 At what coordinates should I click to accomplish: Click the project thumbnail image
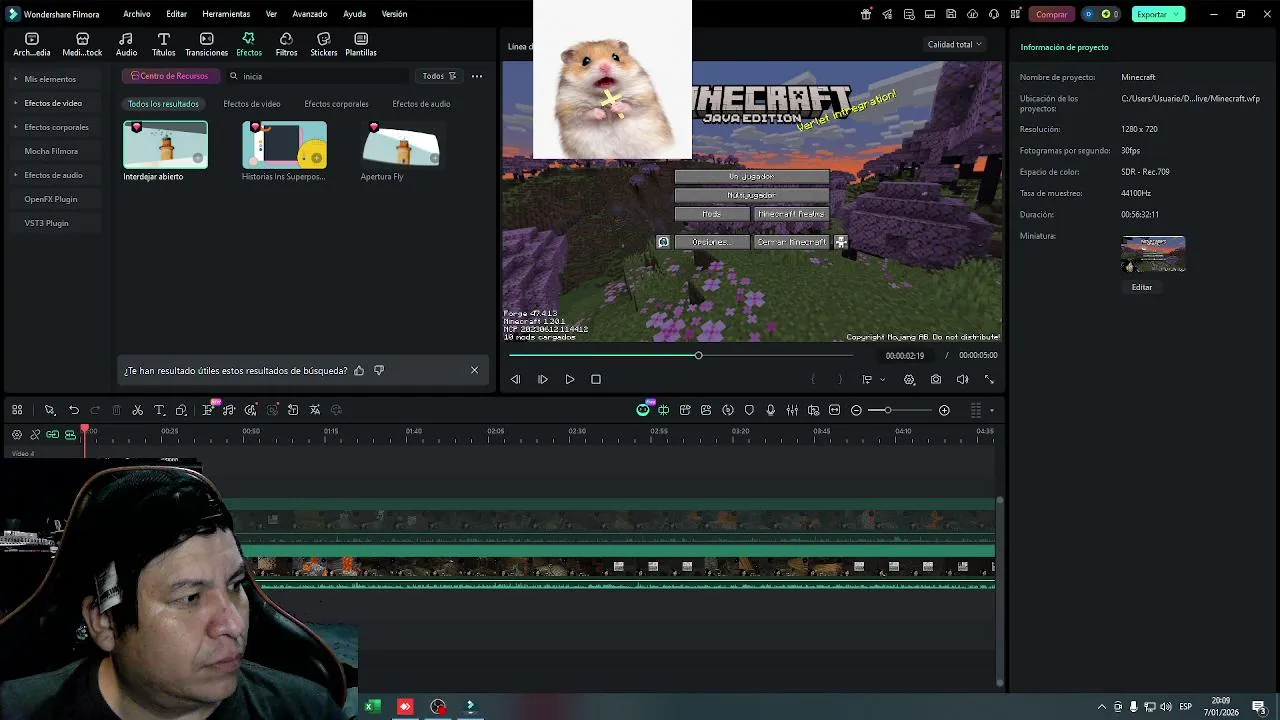click(1153, 254)
